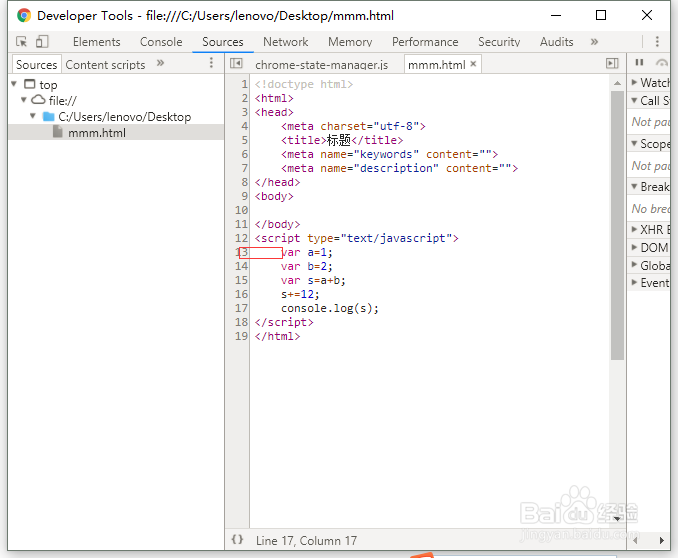Screen dimensions: 678x558
Task: Click the cloud domain icon beside file://
Action: point(38,99)
